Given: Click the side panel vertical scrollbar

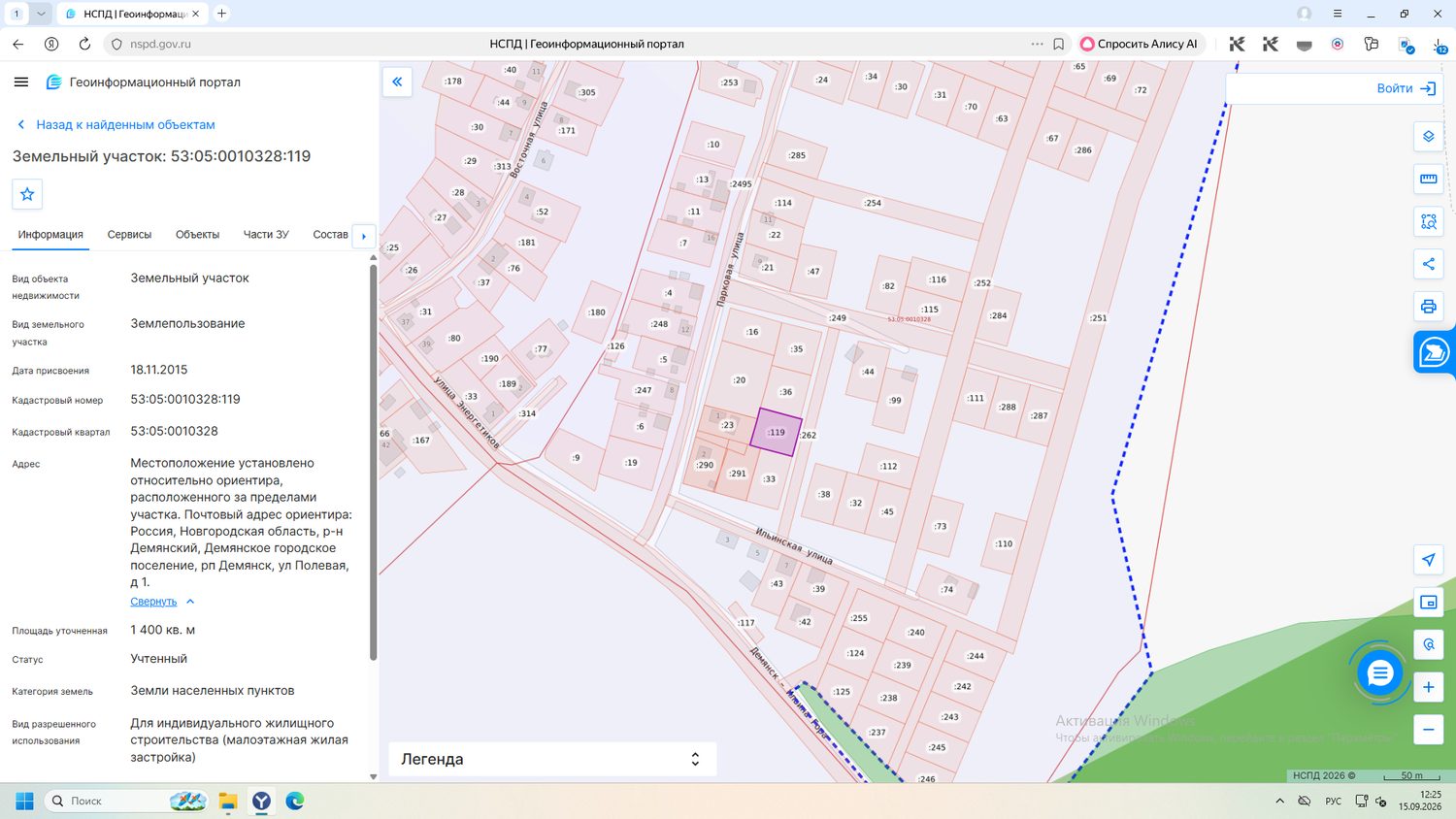Looking at the screenshot, I should point(374,462).
